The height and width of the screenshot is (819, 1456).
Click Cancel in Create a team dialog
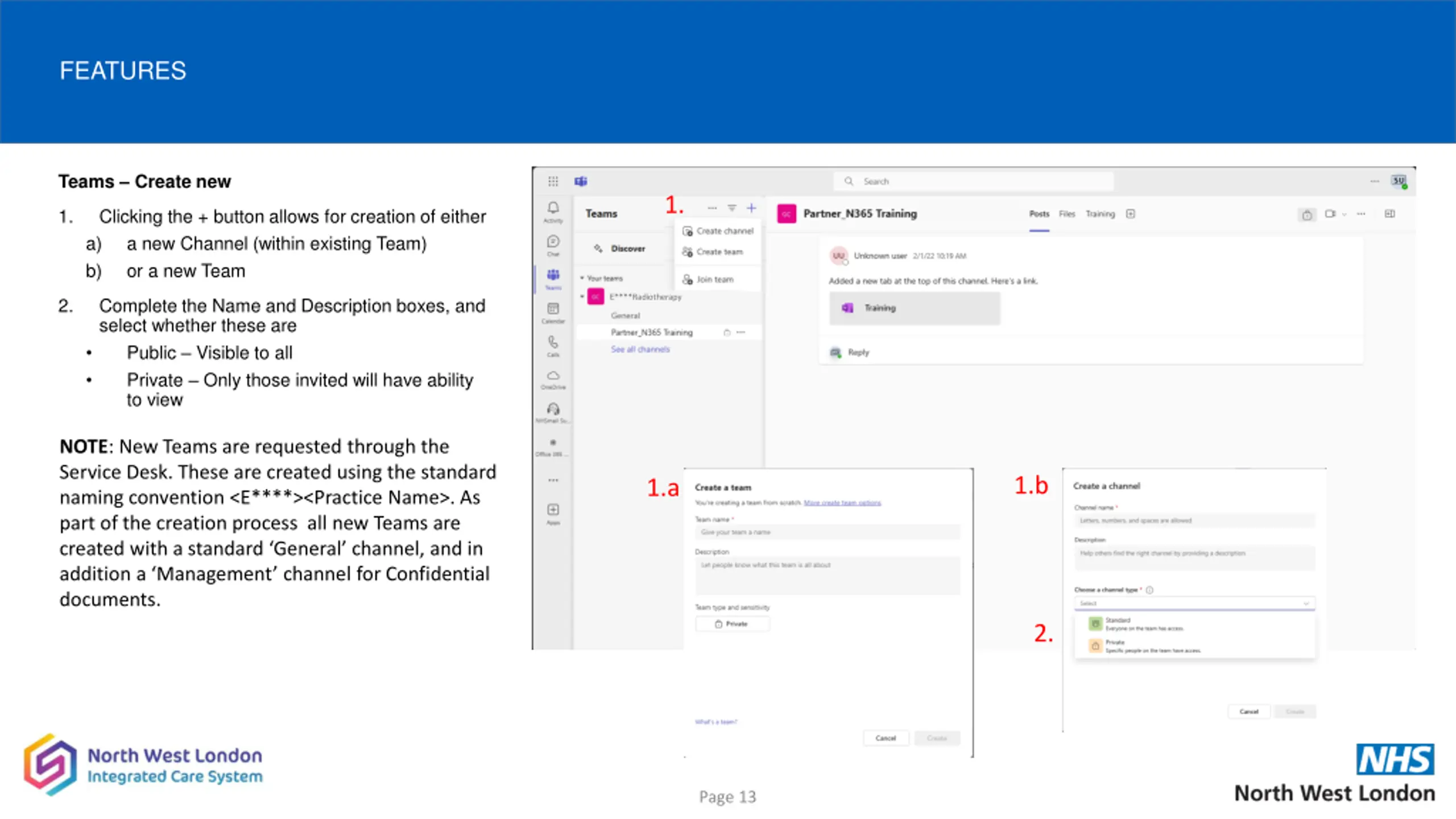(886, 738)
